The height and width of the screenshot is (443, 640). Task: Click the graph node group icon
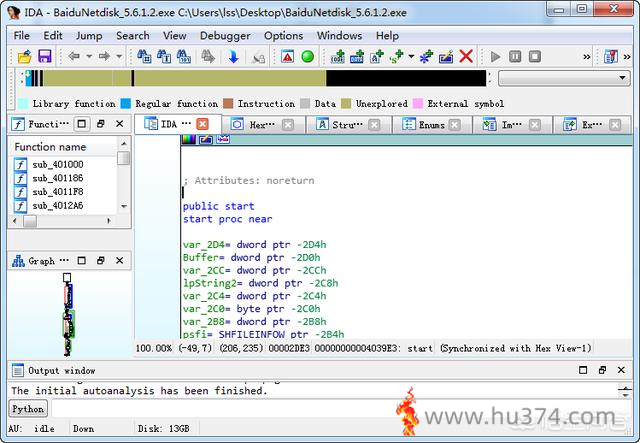(x=223, y=139)
